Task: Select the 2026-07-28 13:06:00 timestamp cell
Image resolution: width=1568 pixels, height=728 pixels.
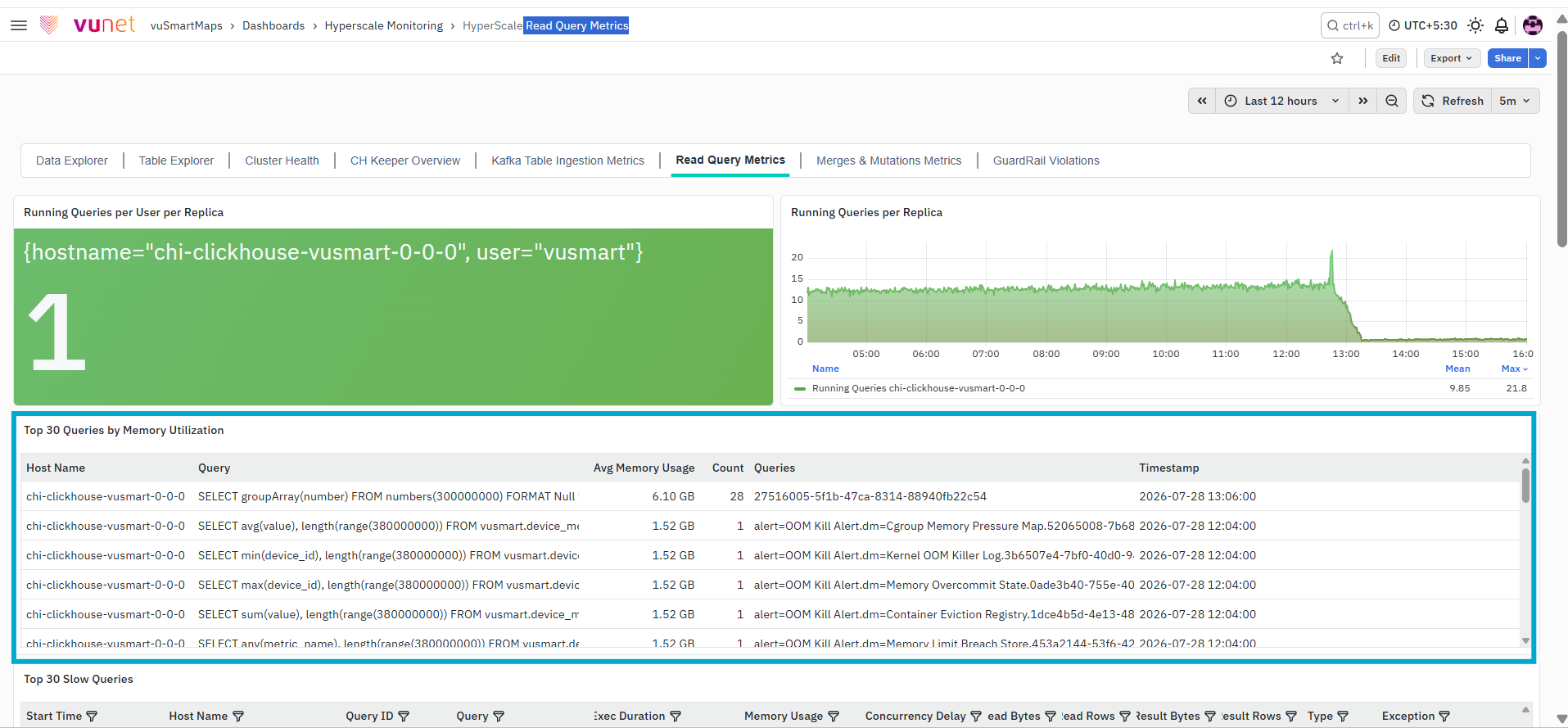Action: tap(1197, 496)
